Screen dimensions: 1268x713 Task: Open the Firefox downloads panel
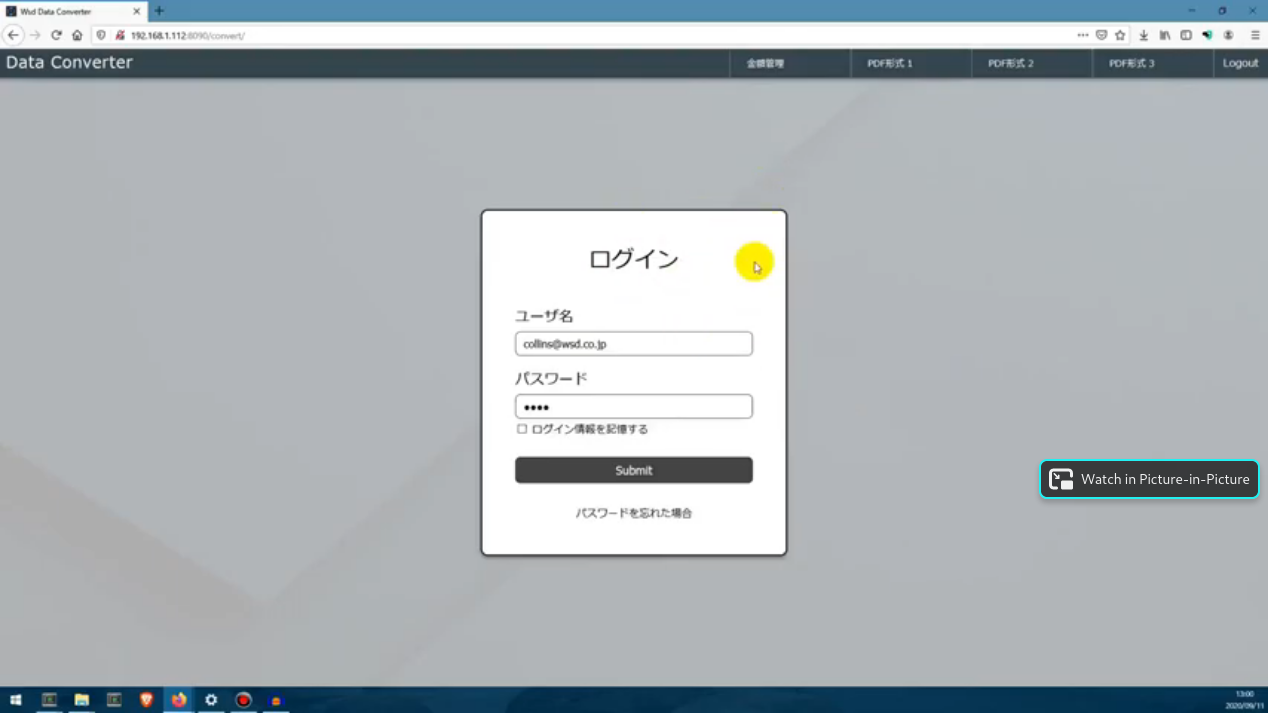[x=1143, y=35]
